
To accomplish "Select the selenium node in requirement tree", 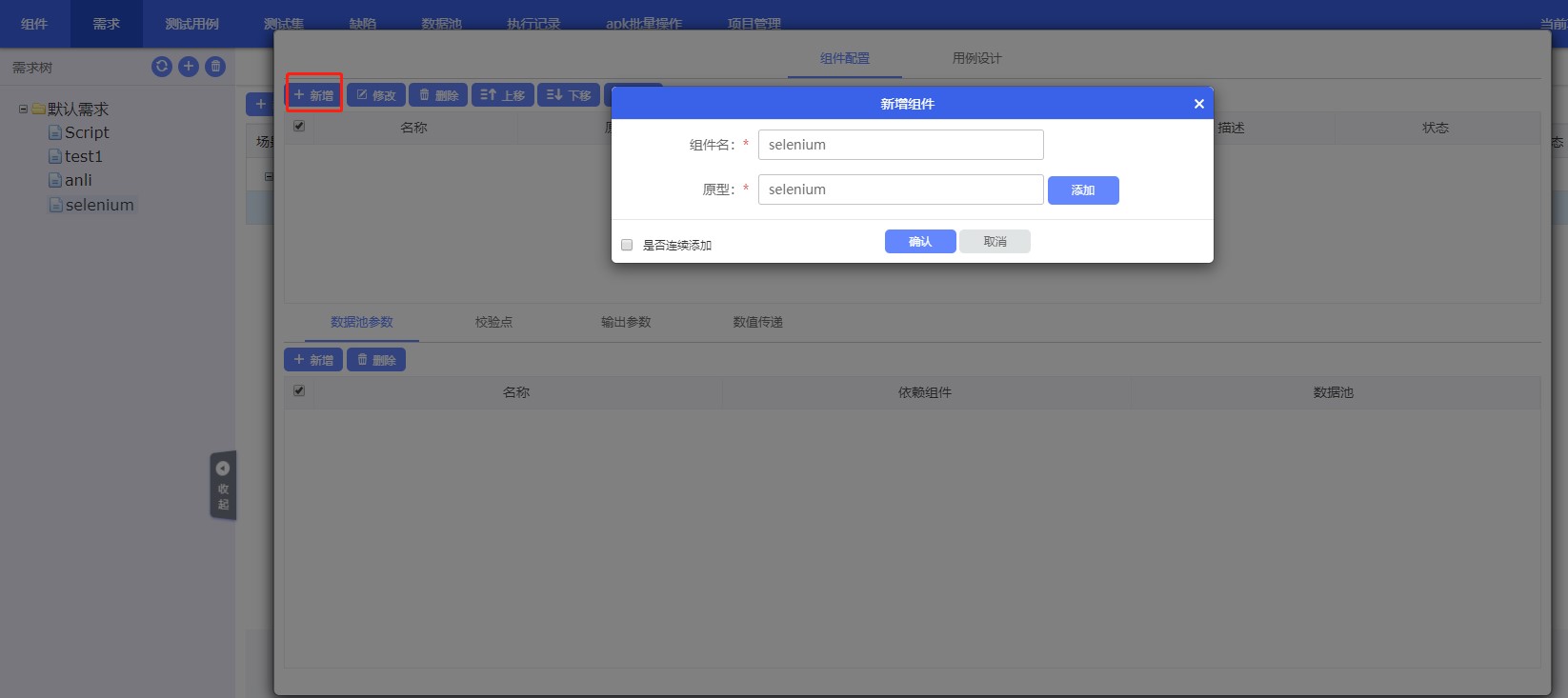I will click(99, 205).
